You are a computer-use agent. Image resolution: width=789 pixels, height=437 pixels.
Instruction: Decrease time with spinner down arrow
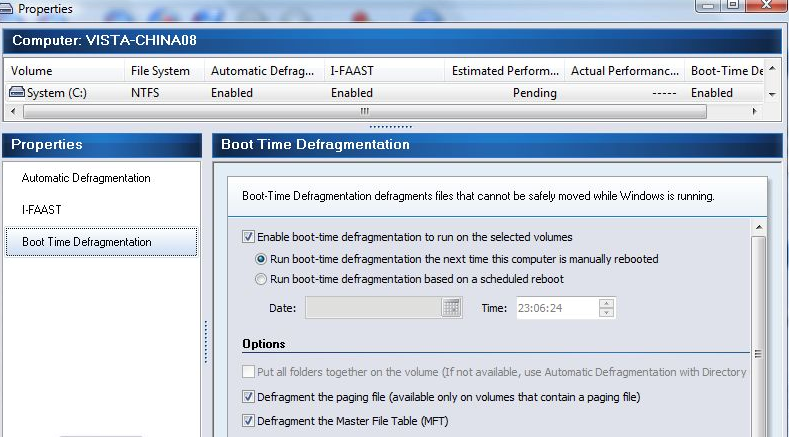(x=606, y=313)
